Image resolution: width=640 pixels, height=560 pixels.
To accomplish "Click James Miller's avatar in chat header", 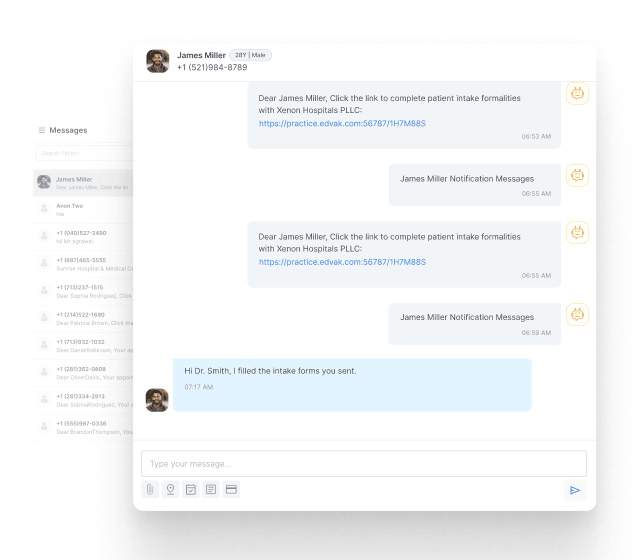I will 157,61.
